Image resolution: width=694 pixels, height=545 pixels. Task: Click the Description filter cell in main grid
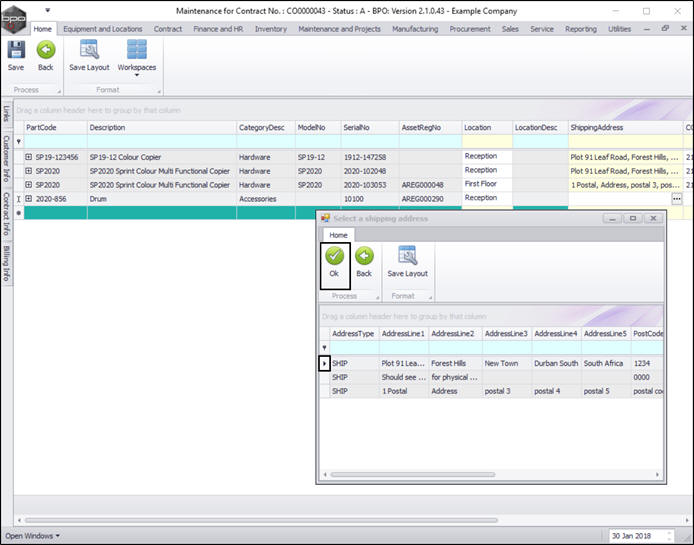click(162, 142)
